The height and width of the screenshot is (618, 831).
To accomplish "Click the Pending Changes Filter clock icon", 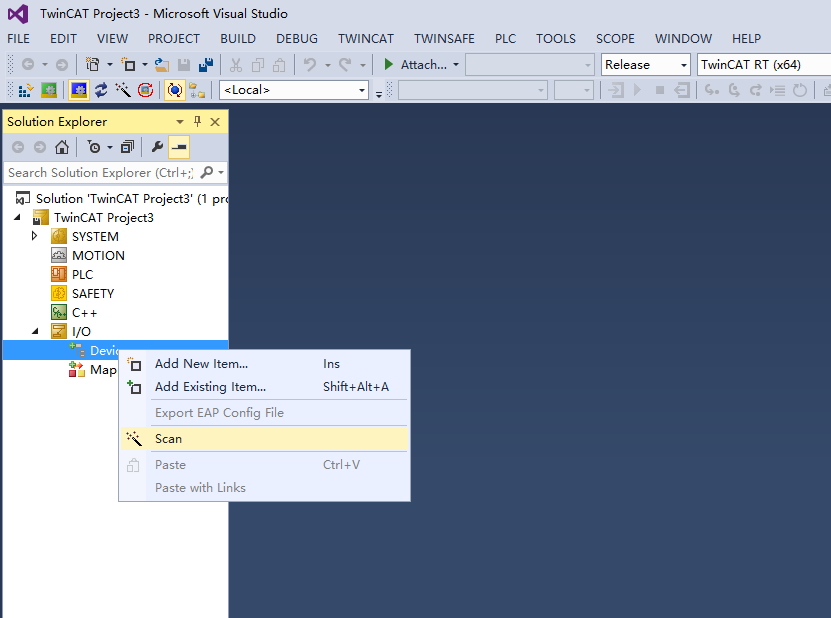I will (x=94, y=147).
